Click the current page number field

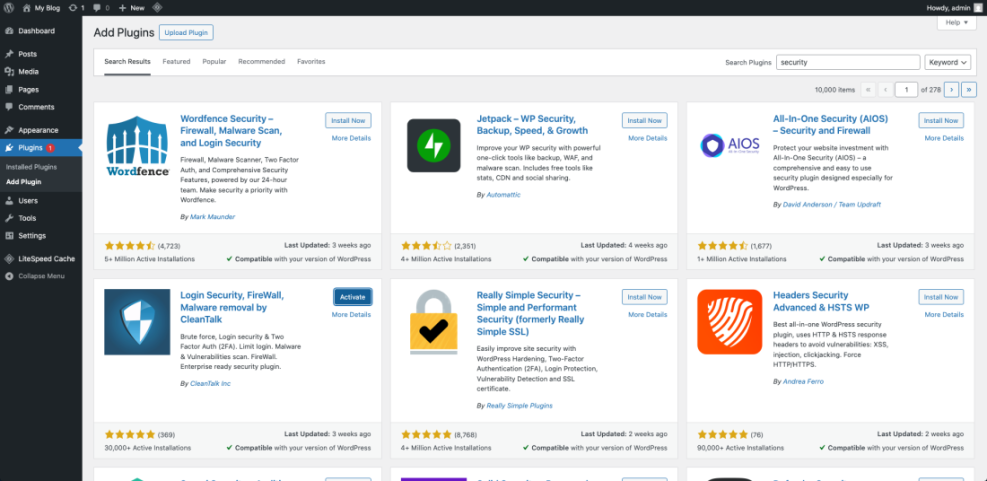tap(906, 90)
